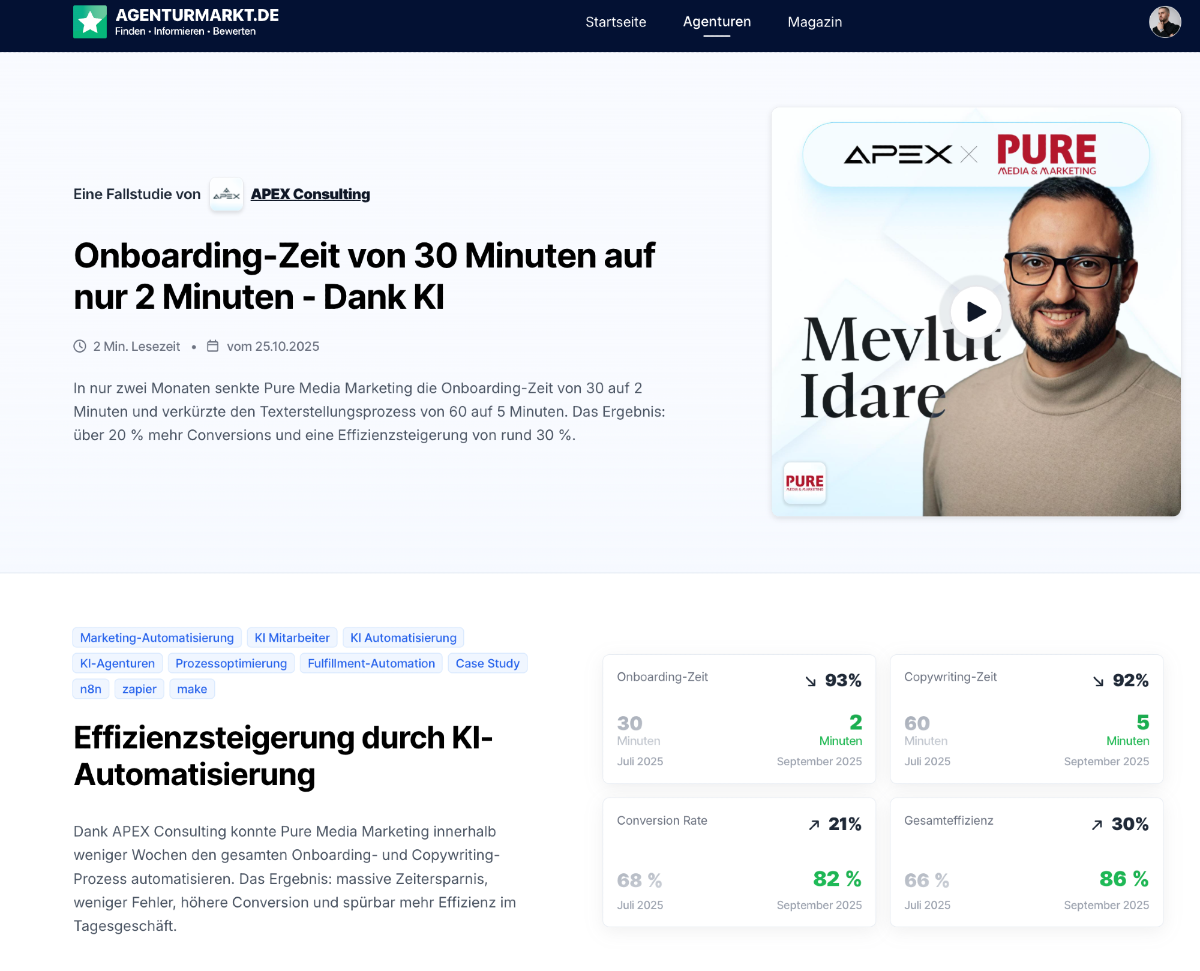Click the Copywriting-Zeit card title
Viewport: 1200px width, 971px height.
pos(951,677)
